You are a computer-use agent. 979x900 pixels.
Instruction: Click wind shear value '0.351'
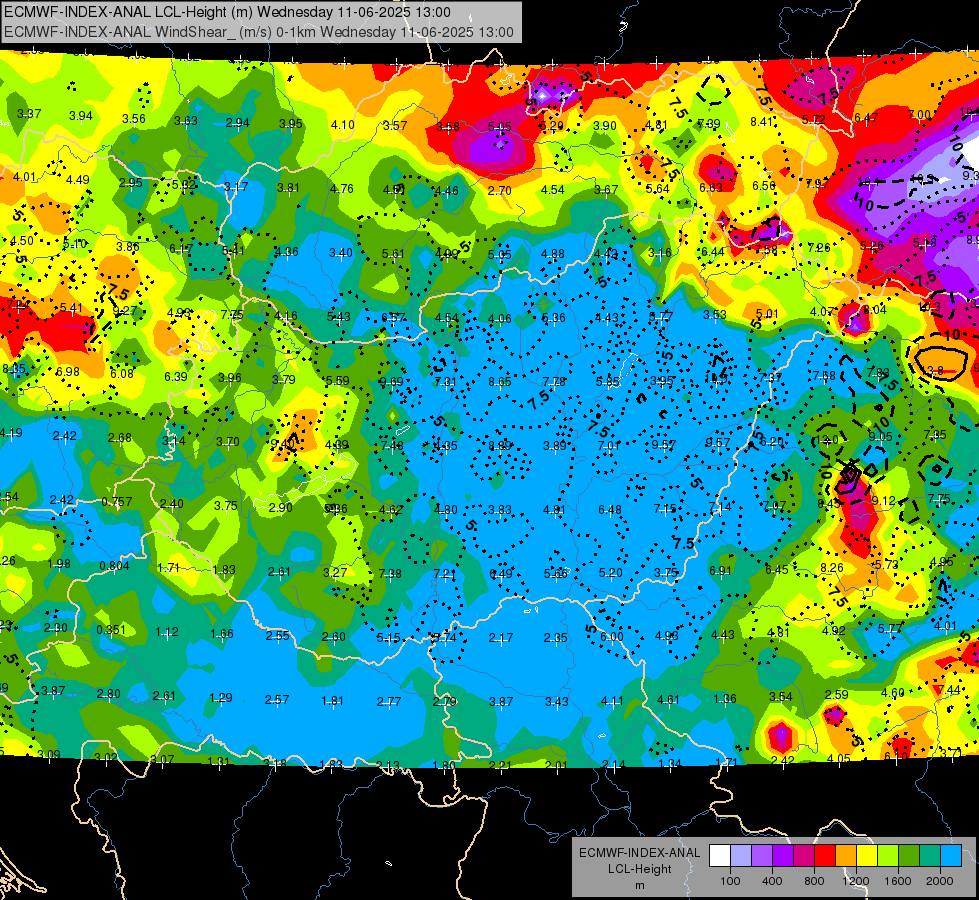pyautogui.click(x=111, y=630)
